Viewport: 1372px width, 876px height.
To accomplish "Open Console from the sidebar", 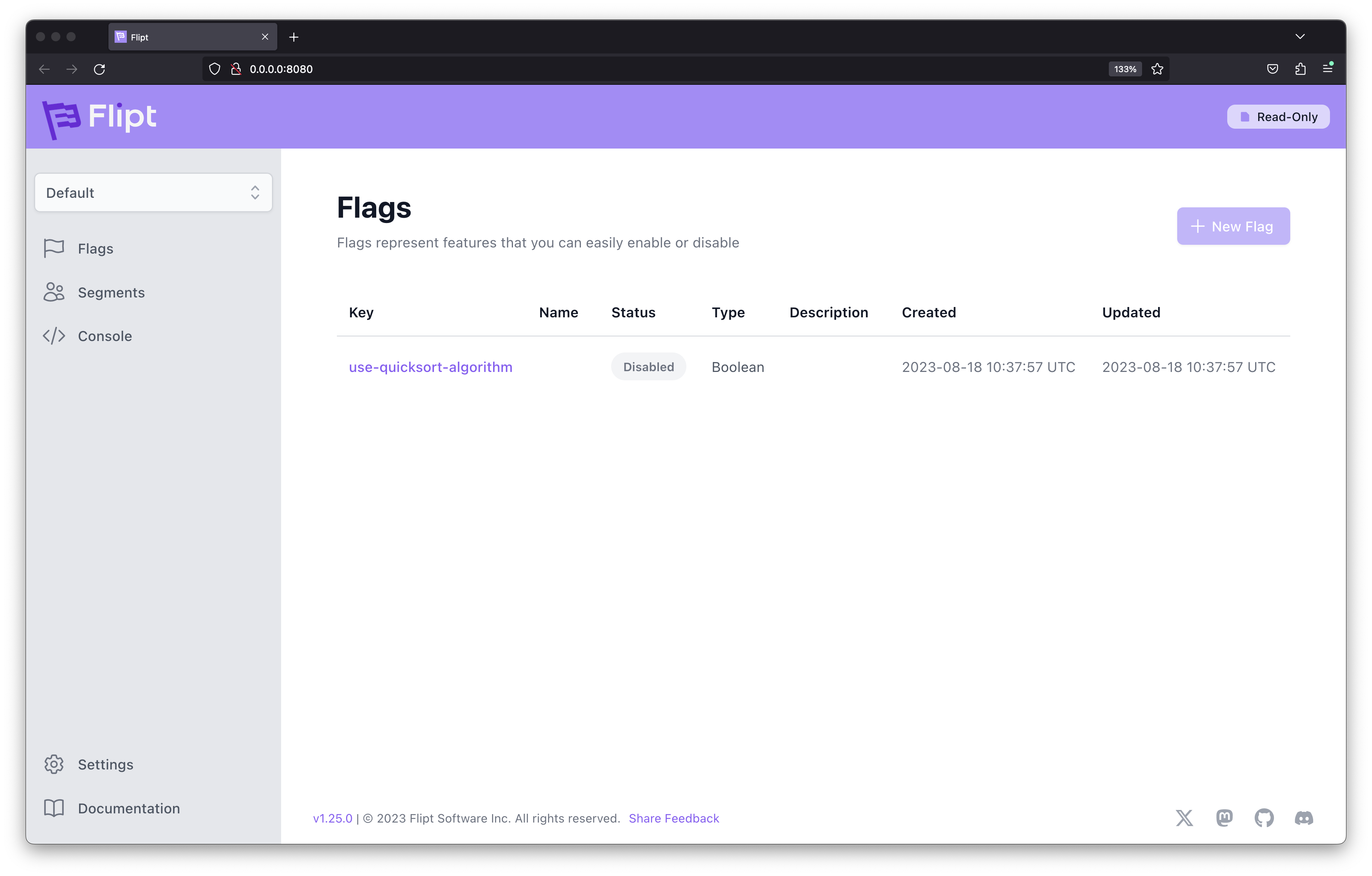I will pyautogui.click(x=105, y=336).
